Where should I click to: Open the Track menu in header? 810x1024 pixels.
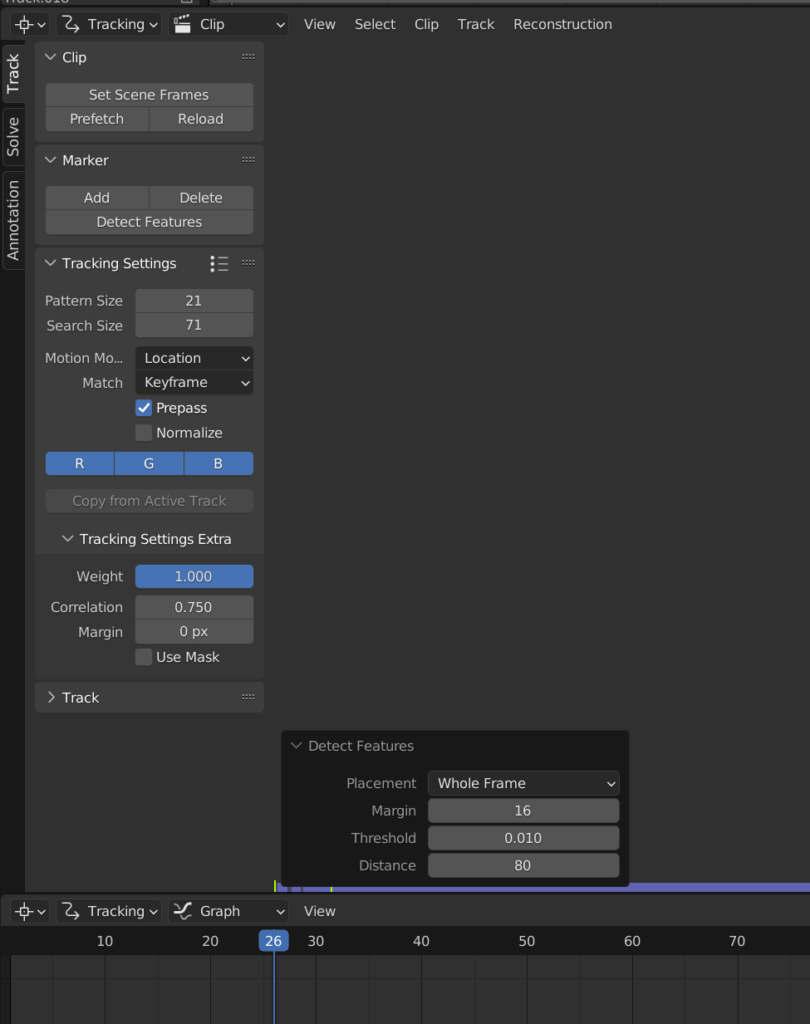coord(476,24)
